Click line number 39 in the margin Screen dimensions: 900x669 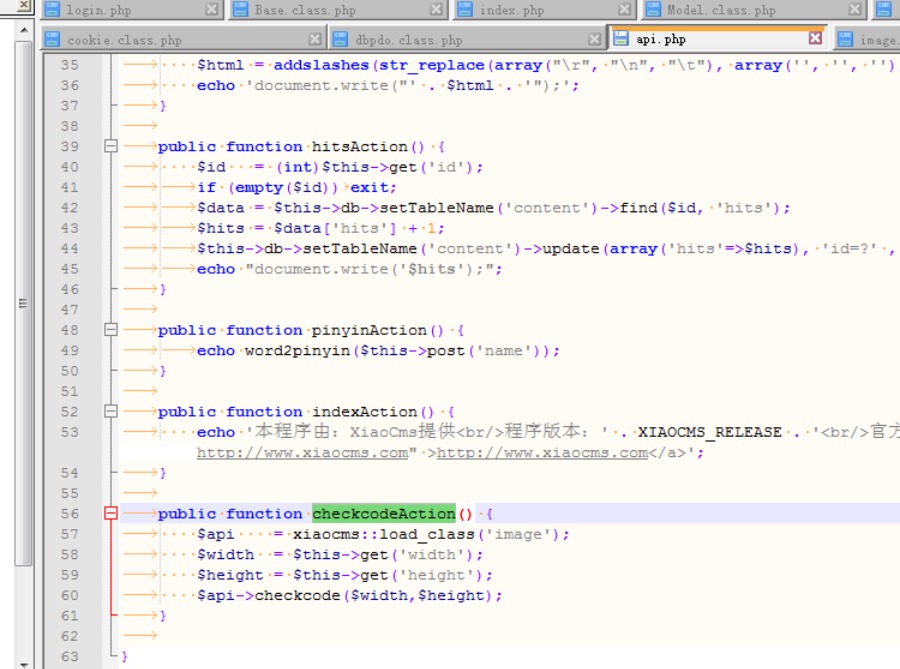pos(69,146)
